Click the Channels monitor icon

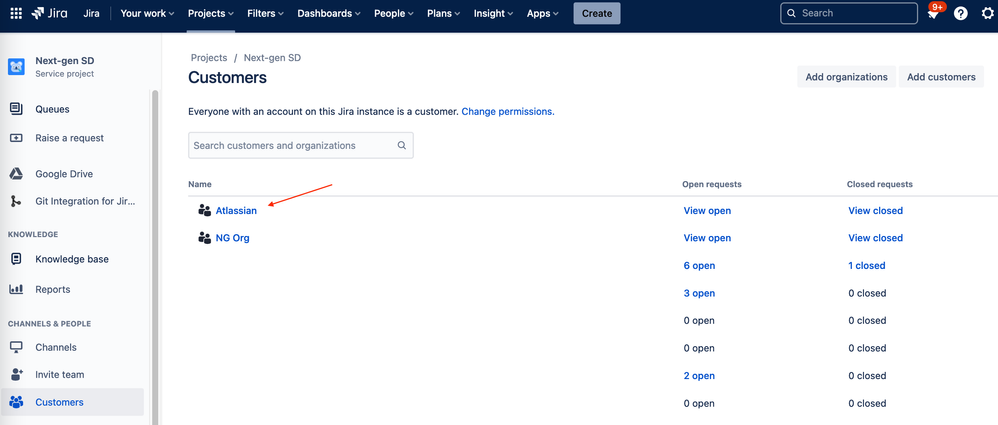click(16, 347)
